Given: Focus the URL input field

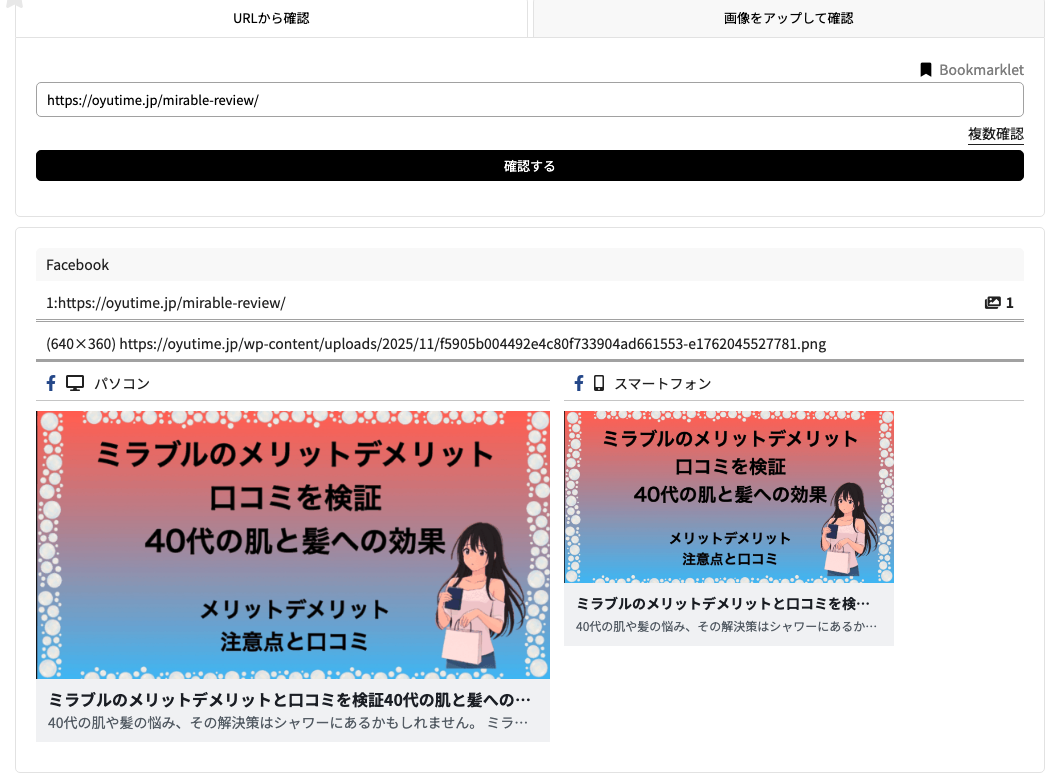Looking at the screenshot, I should (x=529, y=100).
